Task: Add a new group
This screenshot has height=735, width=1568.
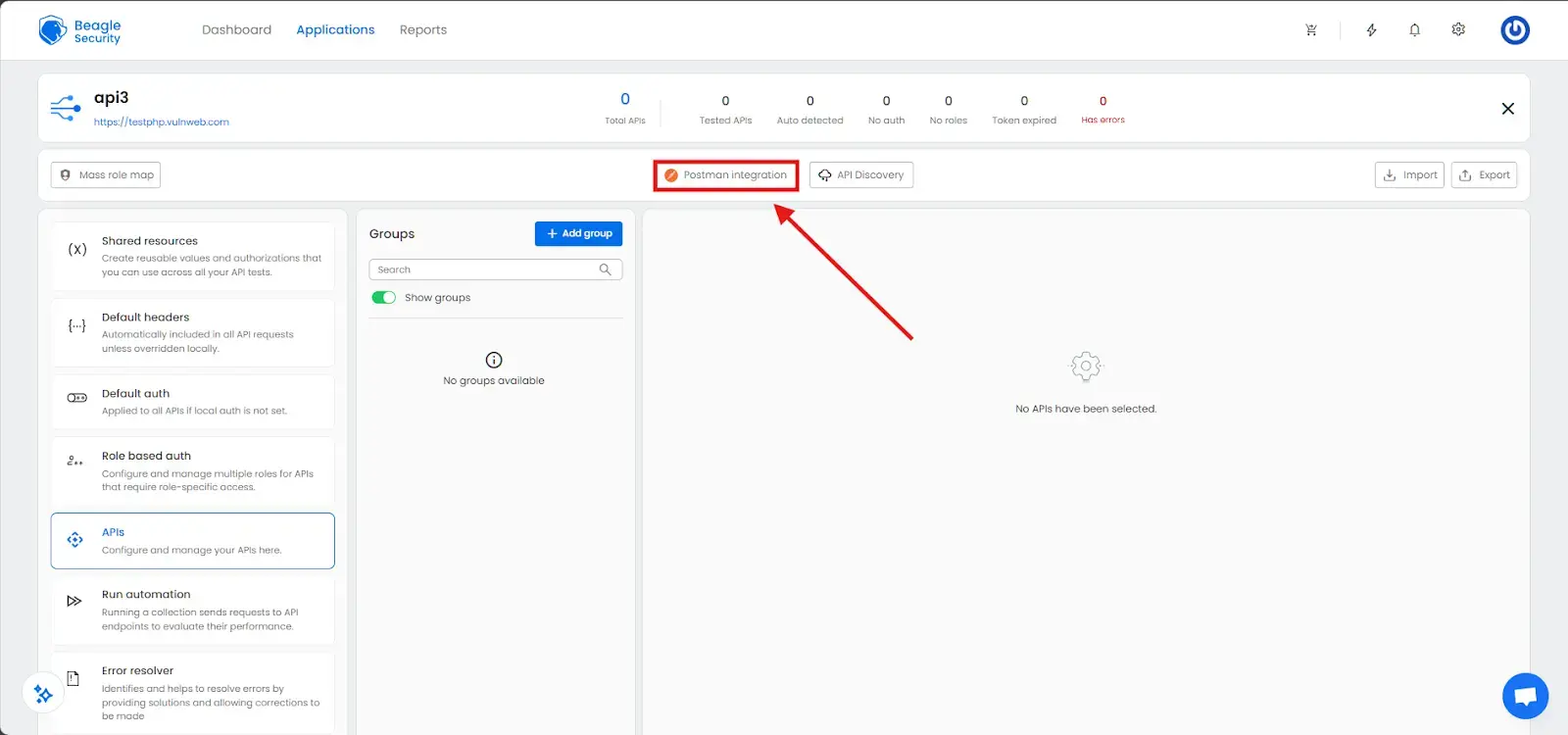Action: point(578,233)
